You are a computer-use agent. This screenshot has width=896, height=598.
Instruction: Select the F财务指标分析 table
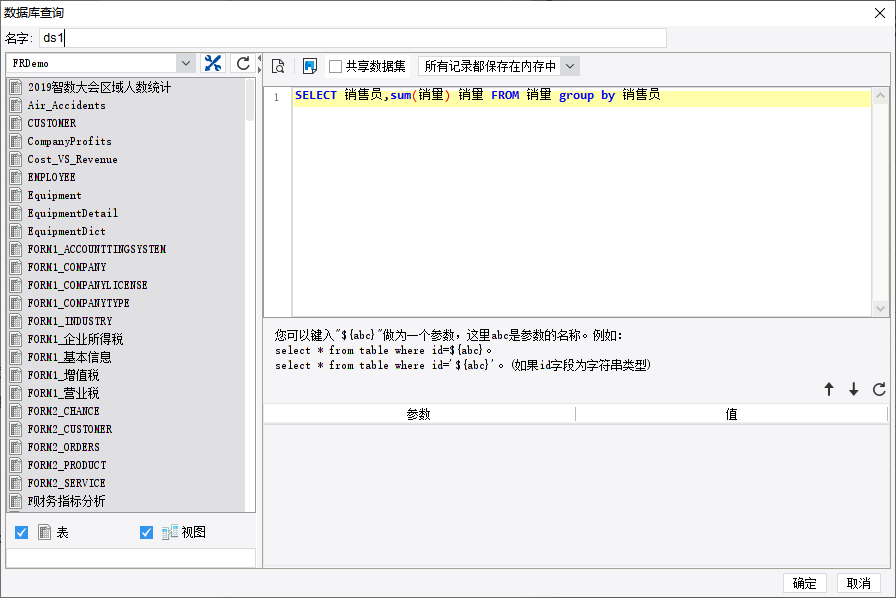tap(66, 501)
